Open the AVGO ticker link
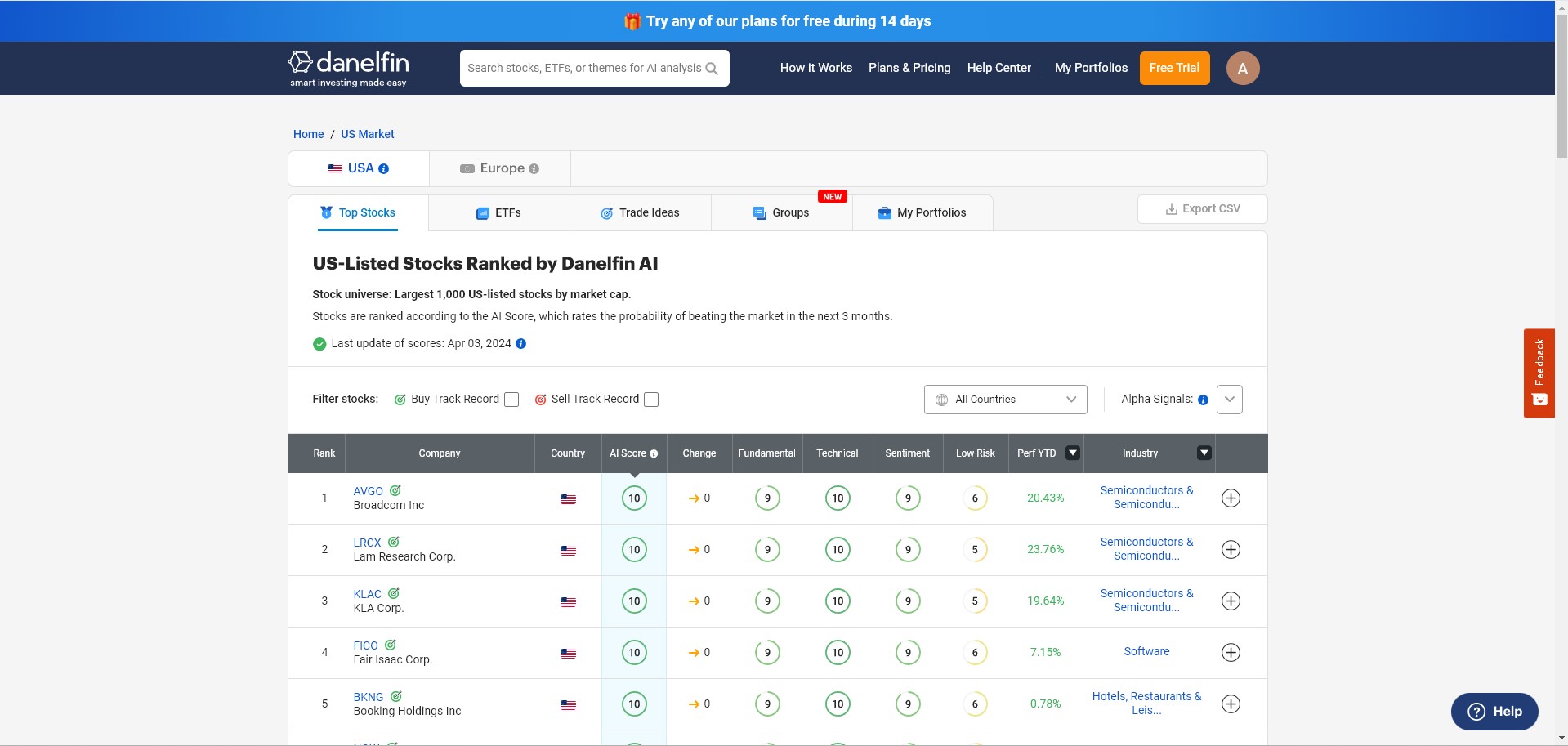The height and width of the screenshot is (746, 1568). click(369, 492)
